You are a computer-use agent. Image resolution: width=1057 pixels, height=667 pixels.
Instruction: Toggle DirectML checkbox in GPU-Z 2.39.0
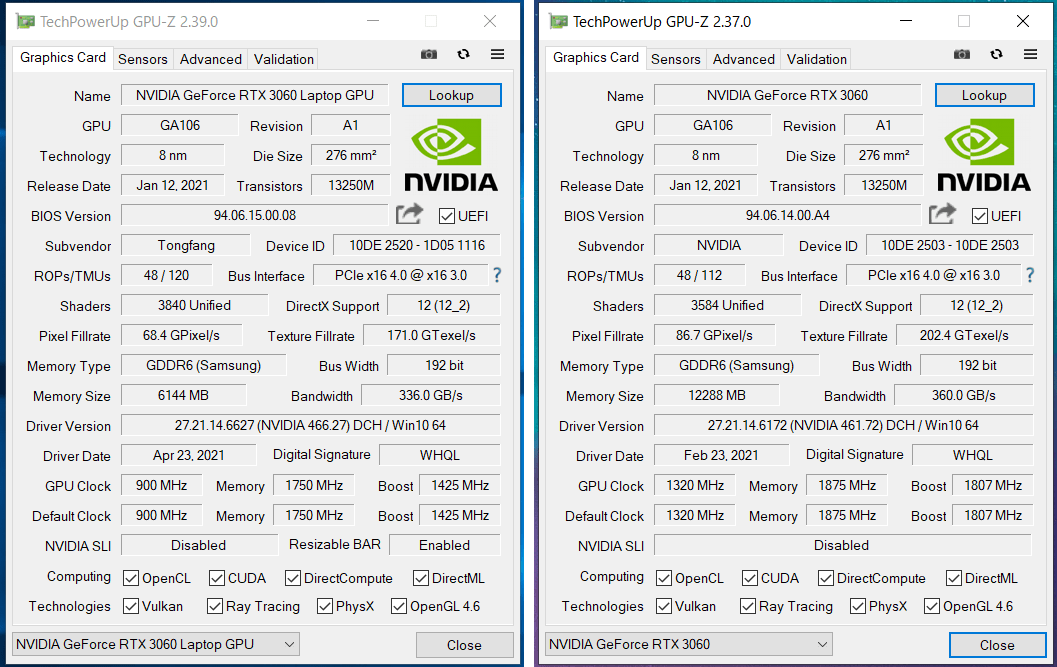point(421,579)
